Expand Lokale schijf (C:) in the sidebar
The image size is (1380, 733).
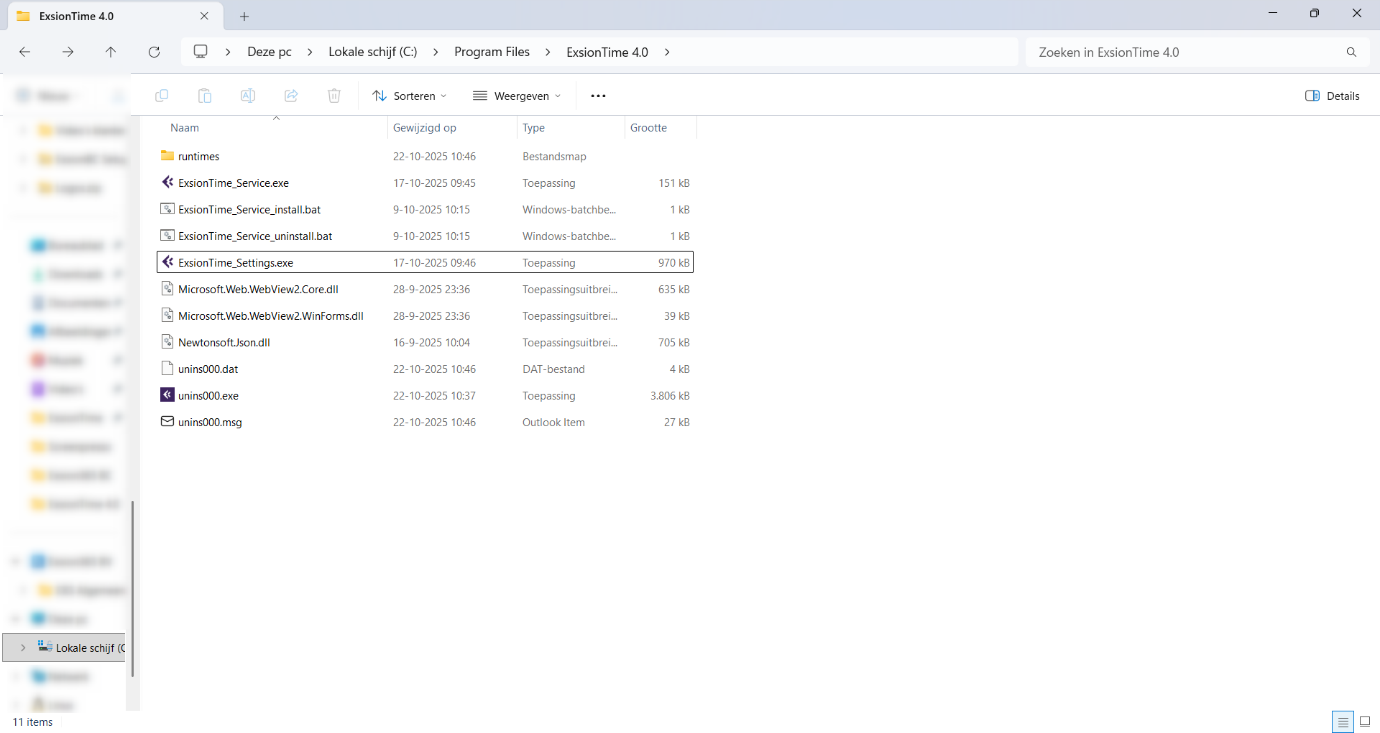[x=23, y=648]
